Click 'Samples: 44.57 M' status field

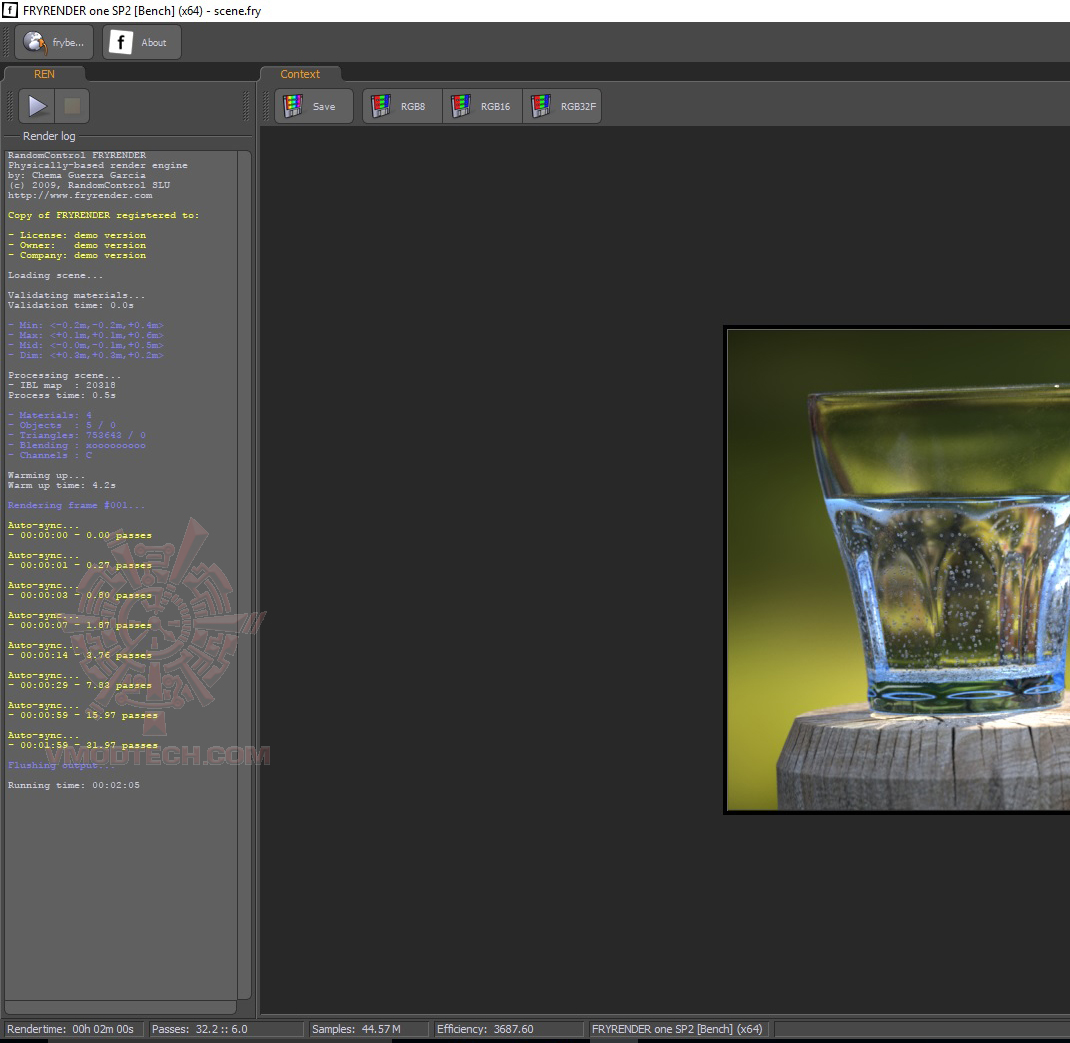(x=369, y=1029)
